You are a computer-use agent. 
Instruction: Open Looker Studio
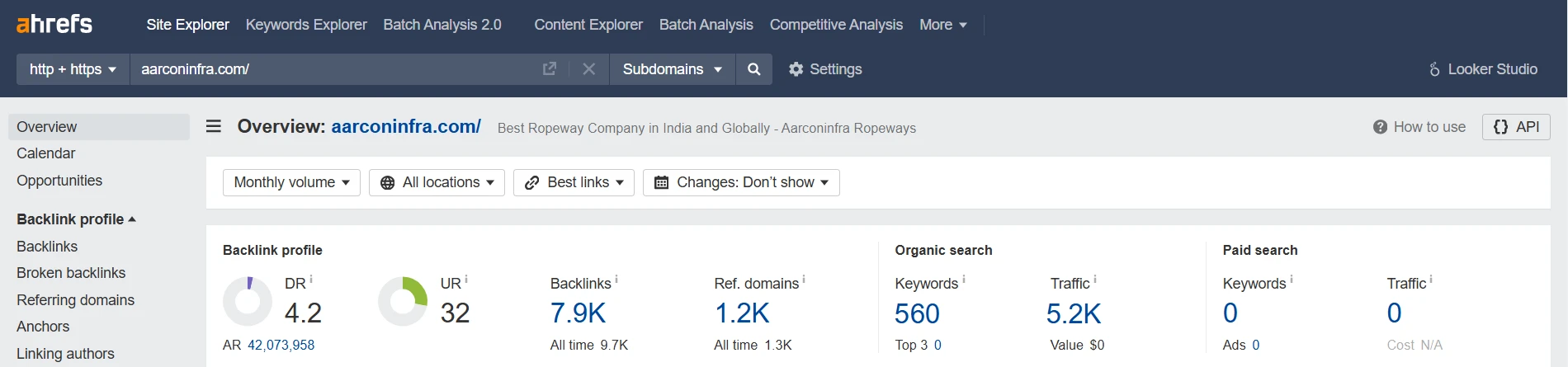click(x=1483, y=69)
